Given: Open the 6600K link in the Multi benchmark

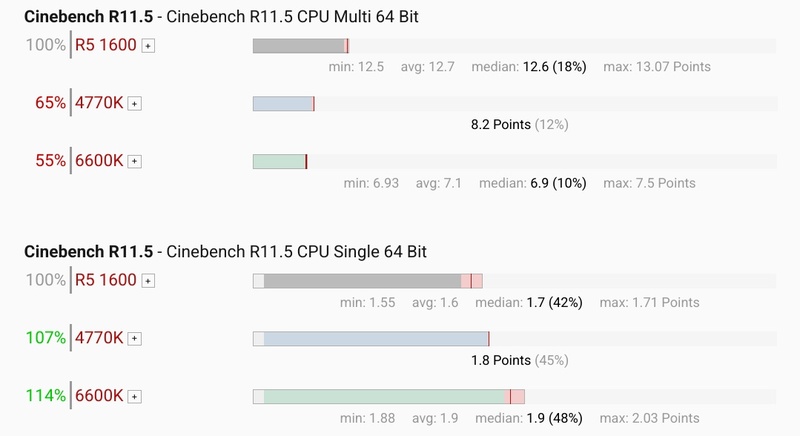Looking at the screenshot, I should coord(99,161).
